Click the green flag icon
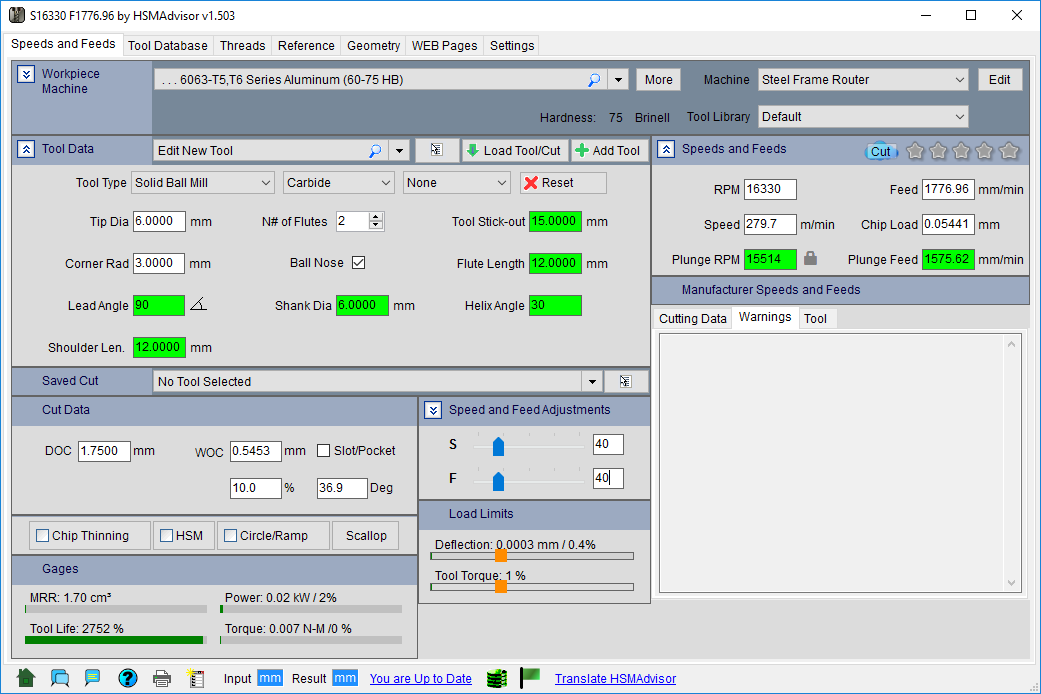Viewport: 1041px width, 694px height. coord(530,678)
